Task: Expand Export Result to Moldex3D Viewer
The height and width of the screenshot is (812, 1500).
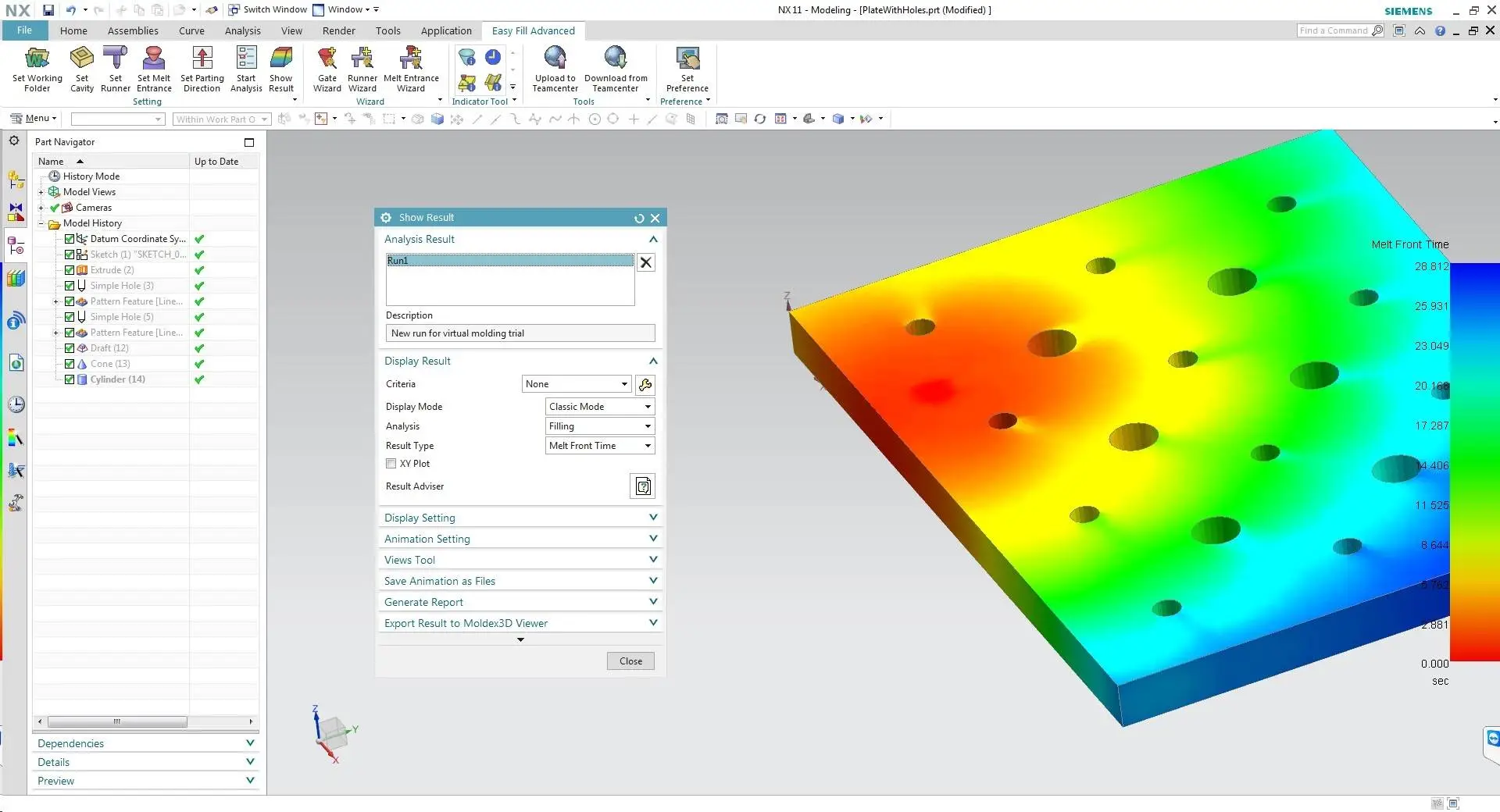Action: [520, 623]
